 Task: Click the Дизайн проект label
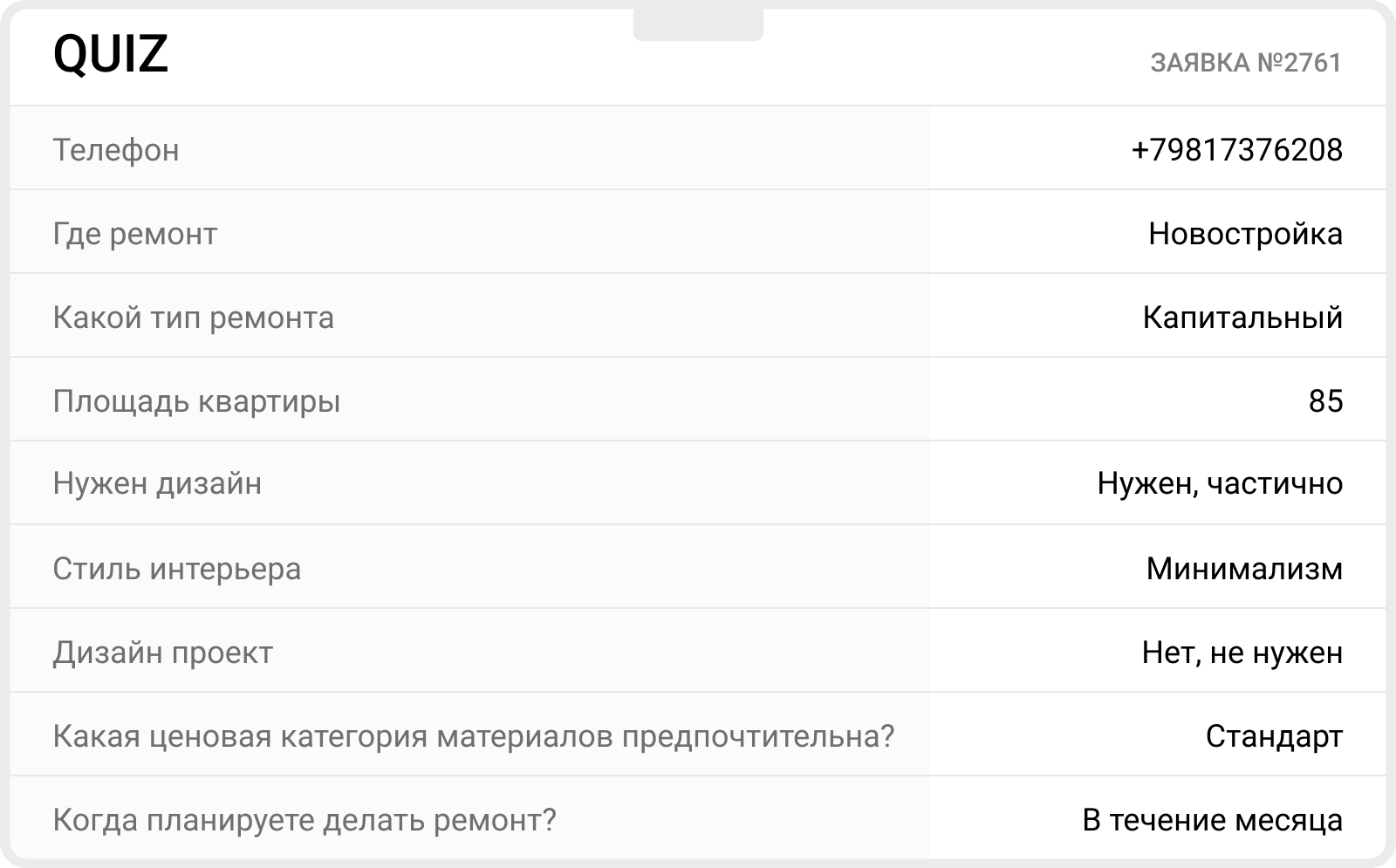(x=163, y=653)
